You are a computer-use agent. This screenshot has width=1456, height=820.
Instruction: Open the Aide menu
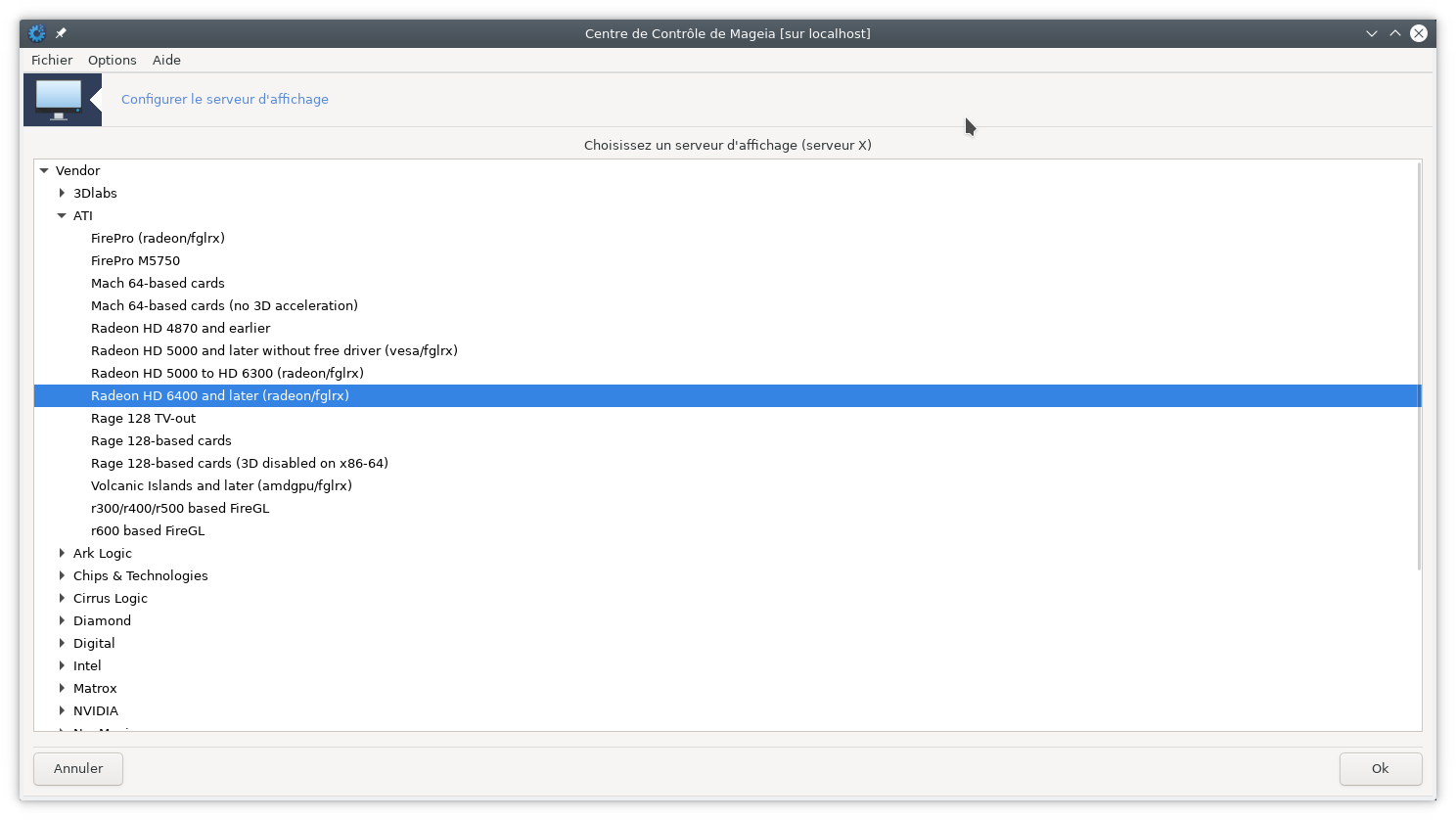166,60
